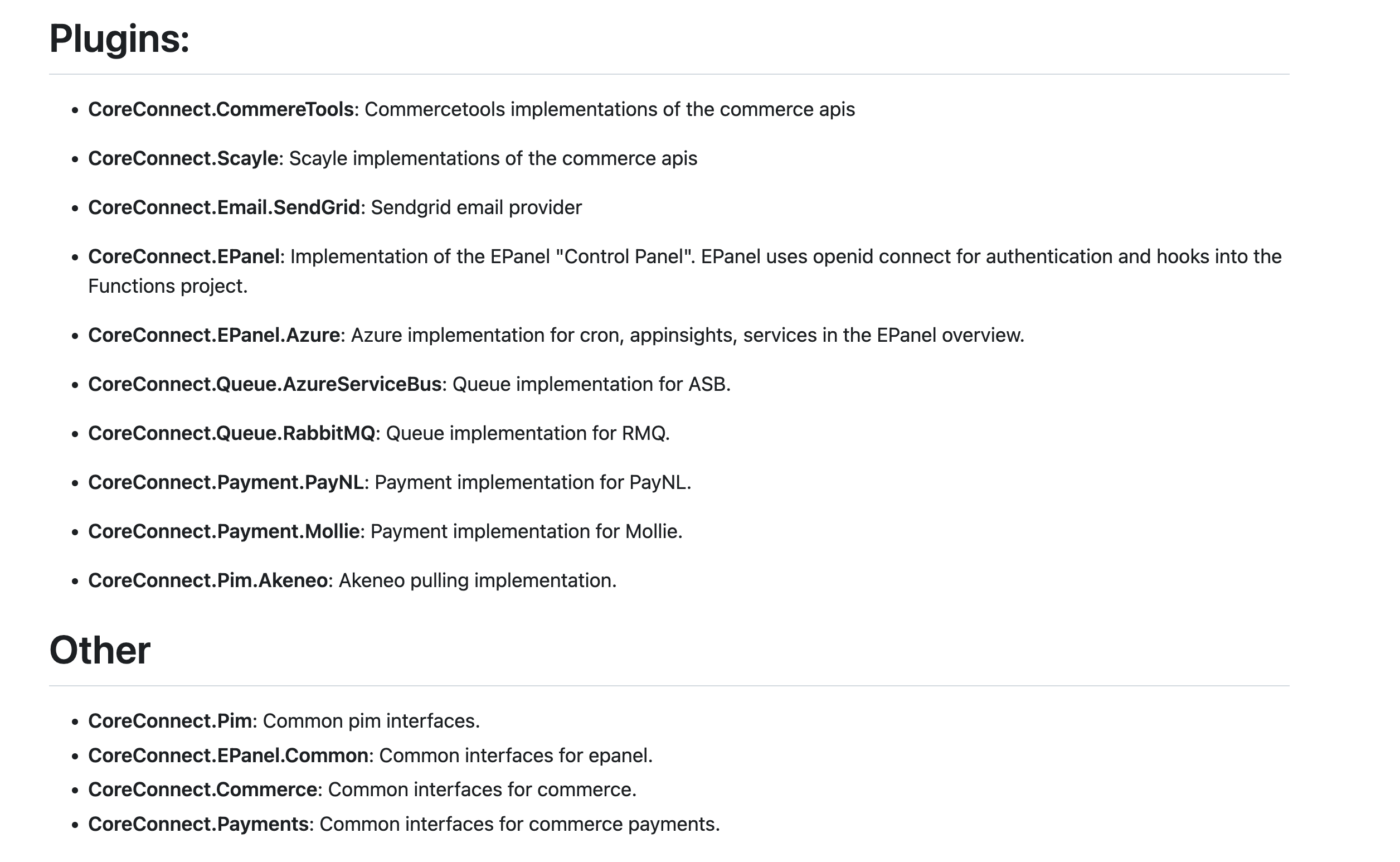Click the CoreConnect.EPanel bold label
This screenshot has width=1400, height=862.
point(183,256)
